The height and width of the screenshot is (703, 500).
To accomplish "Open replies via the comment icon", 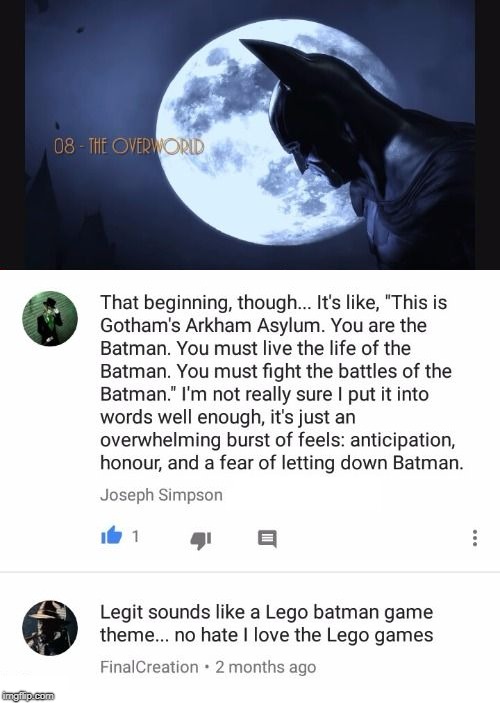I will [x=267, y=539].
